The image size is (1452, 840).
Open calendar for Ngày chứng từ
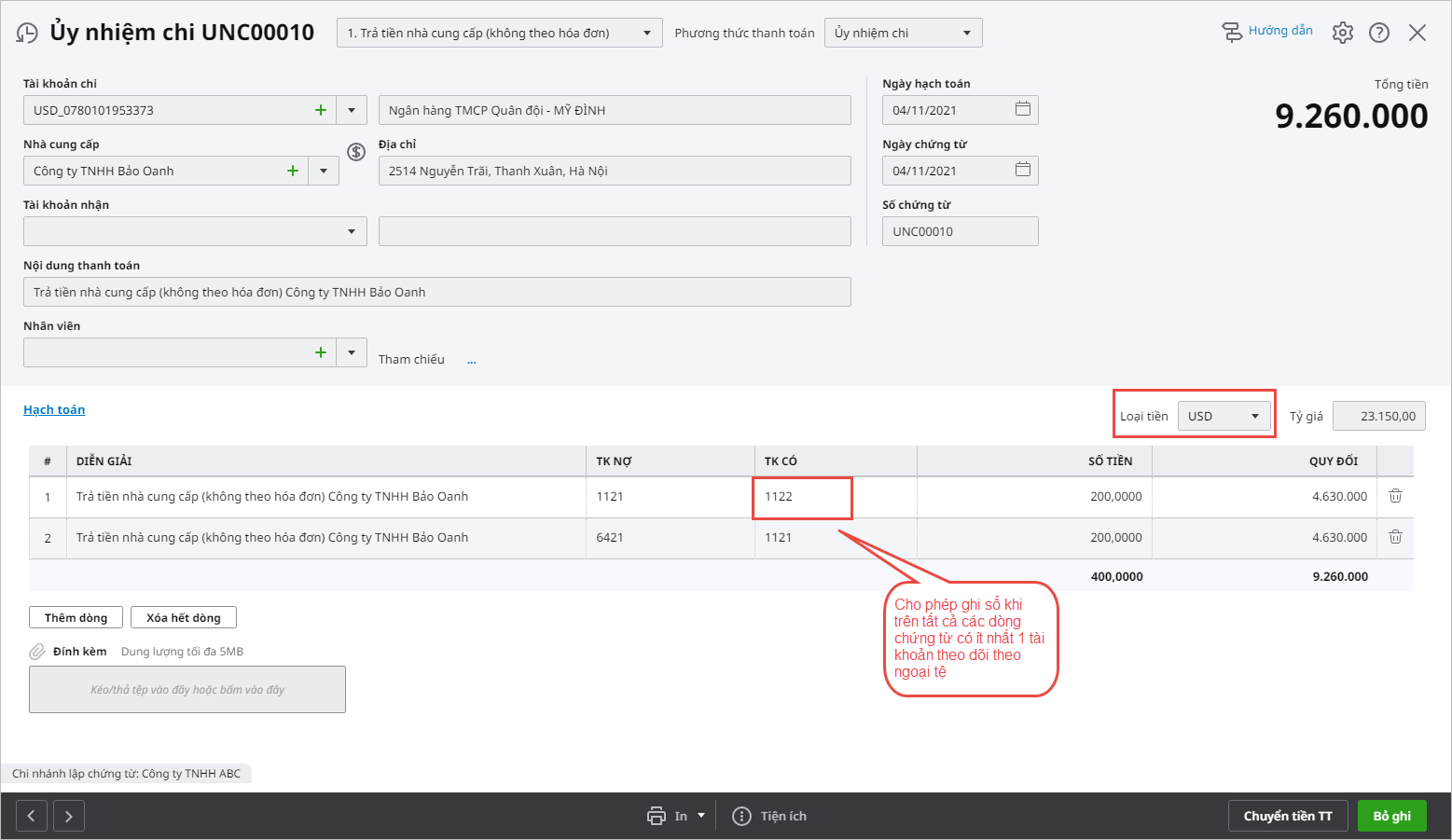coord(1022,170)
